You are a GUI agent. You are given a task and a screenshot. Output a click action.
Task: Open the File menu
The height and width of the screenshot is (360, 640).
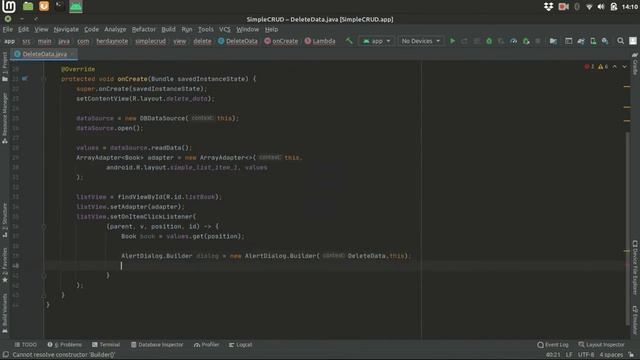point(8,29)
